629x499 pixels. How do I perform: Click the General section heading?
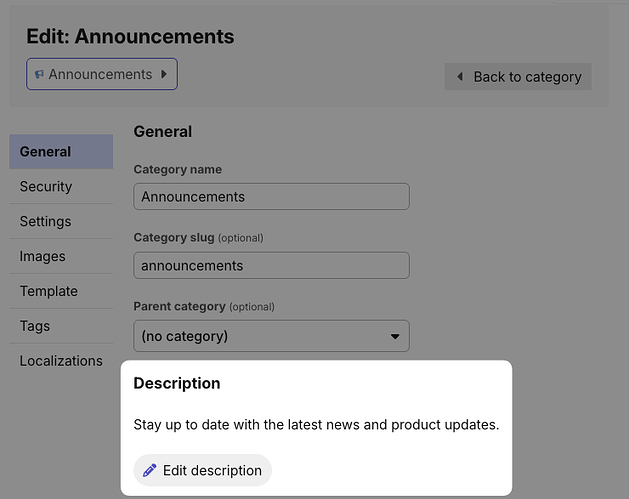pyautogui.click(x=163, y=132)
